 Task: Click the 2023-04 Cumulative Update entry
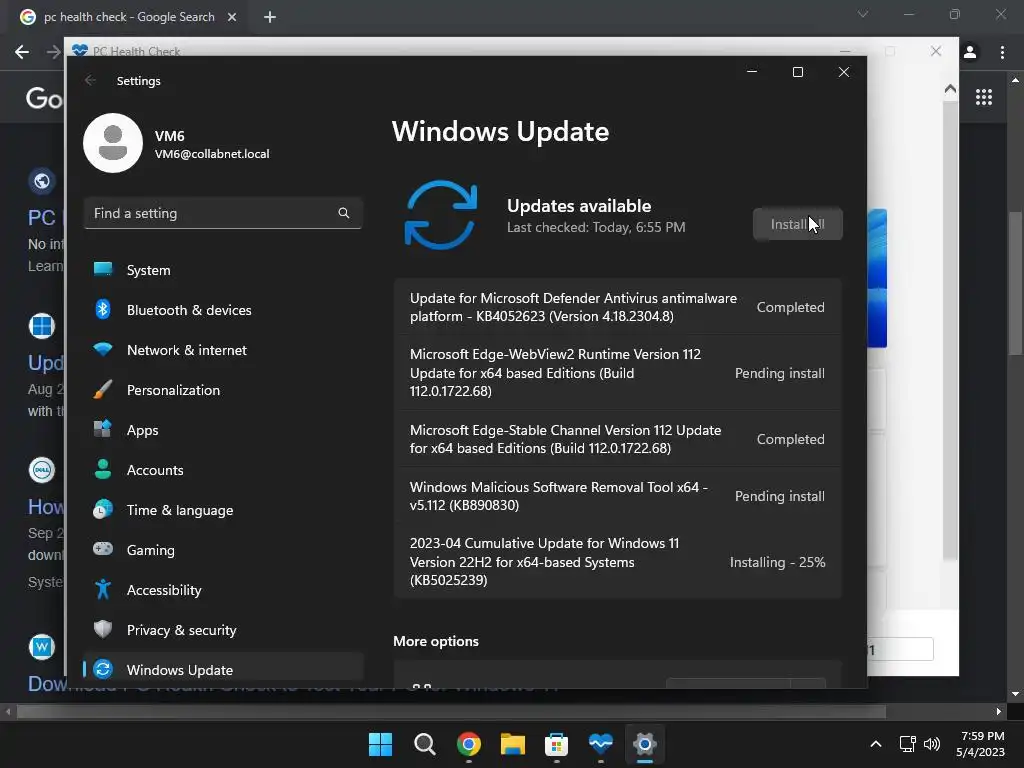[x=617, y=562]
